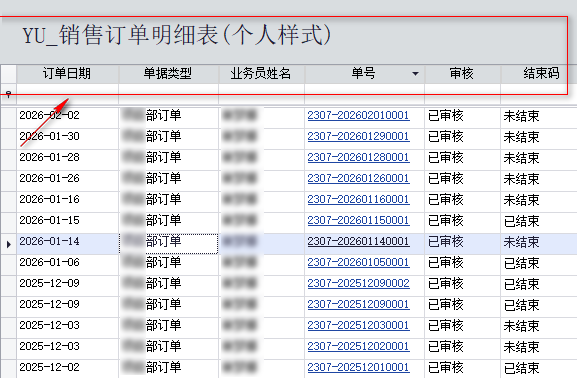Sort by the 订单日期 column header
577x378 pixels.
(x=67, y=74)
